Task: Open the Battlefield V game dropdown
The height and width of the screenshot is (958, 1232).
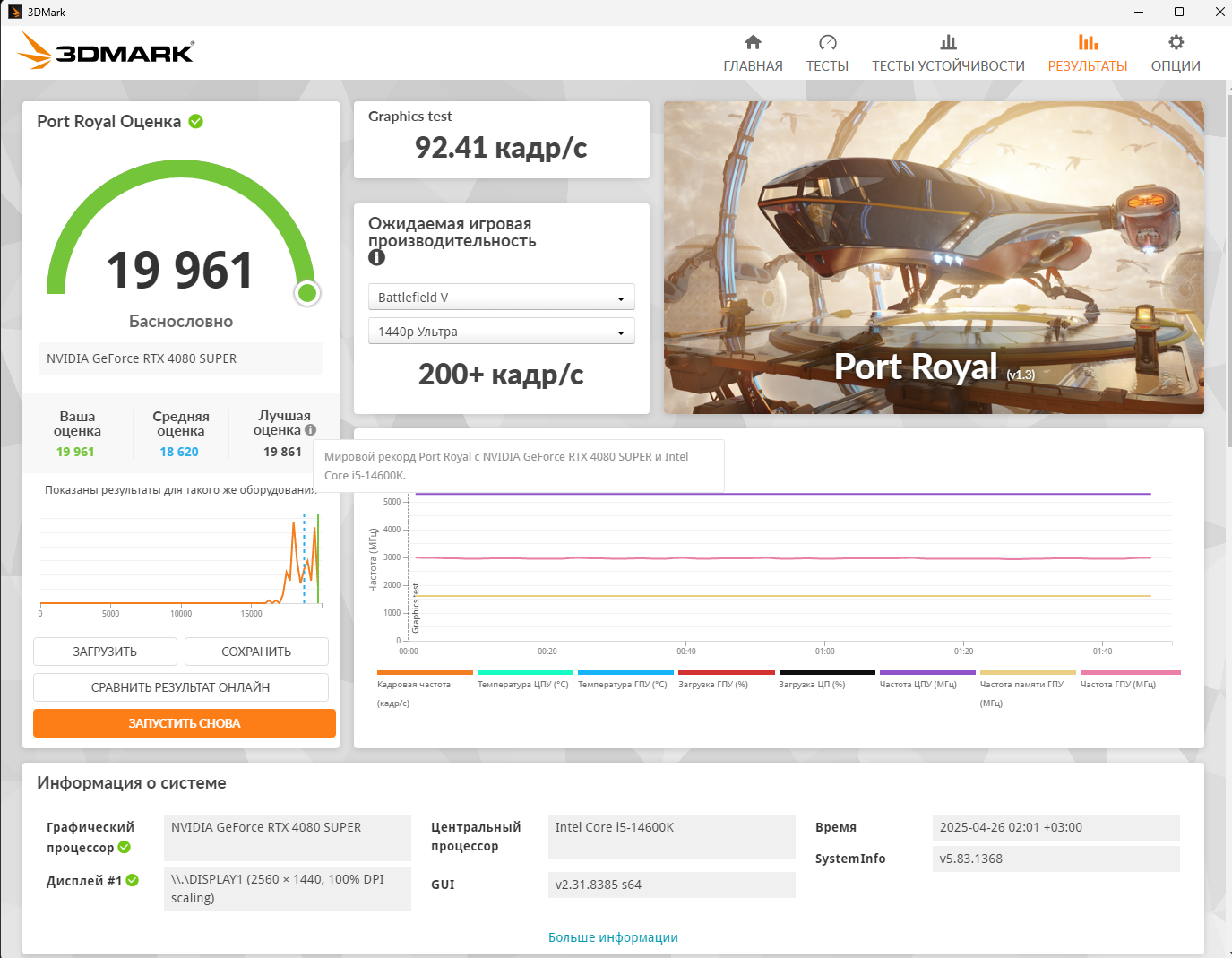Action: (502, 298)
